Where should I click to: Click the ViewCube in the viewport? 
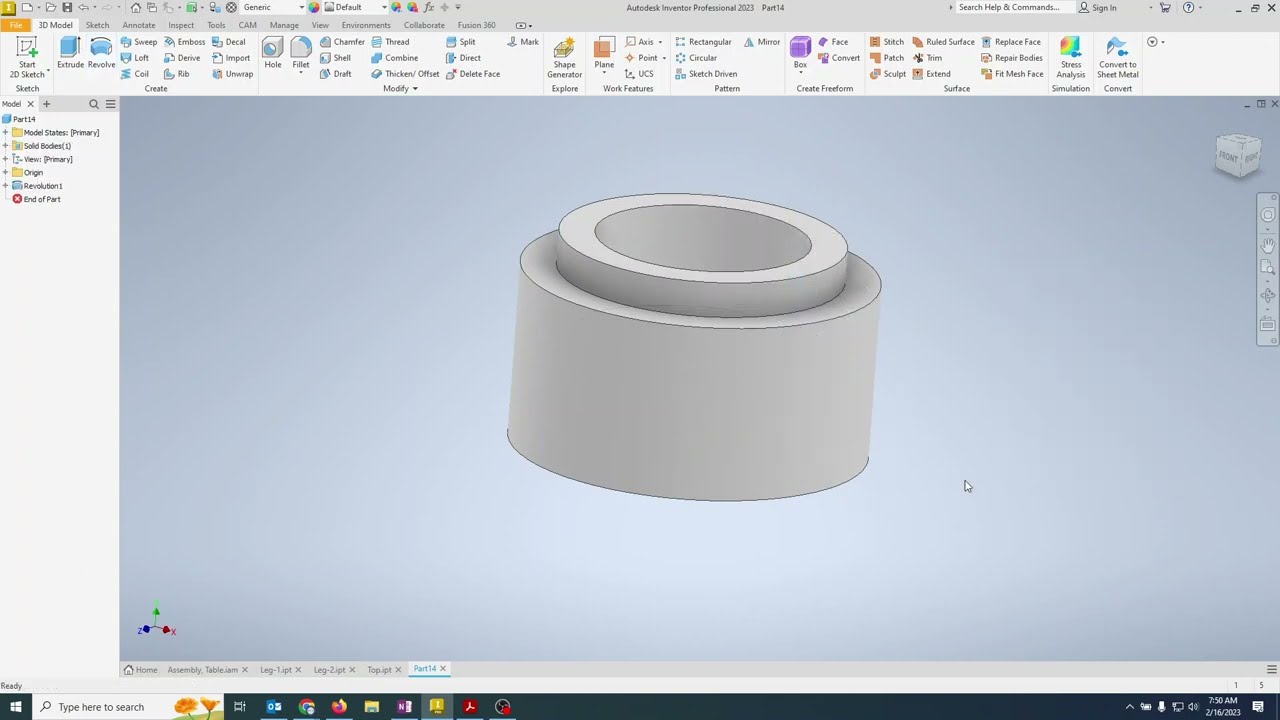[x=1238, y=157]
